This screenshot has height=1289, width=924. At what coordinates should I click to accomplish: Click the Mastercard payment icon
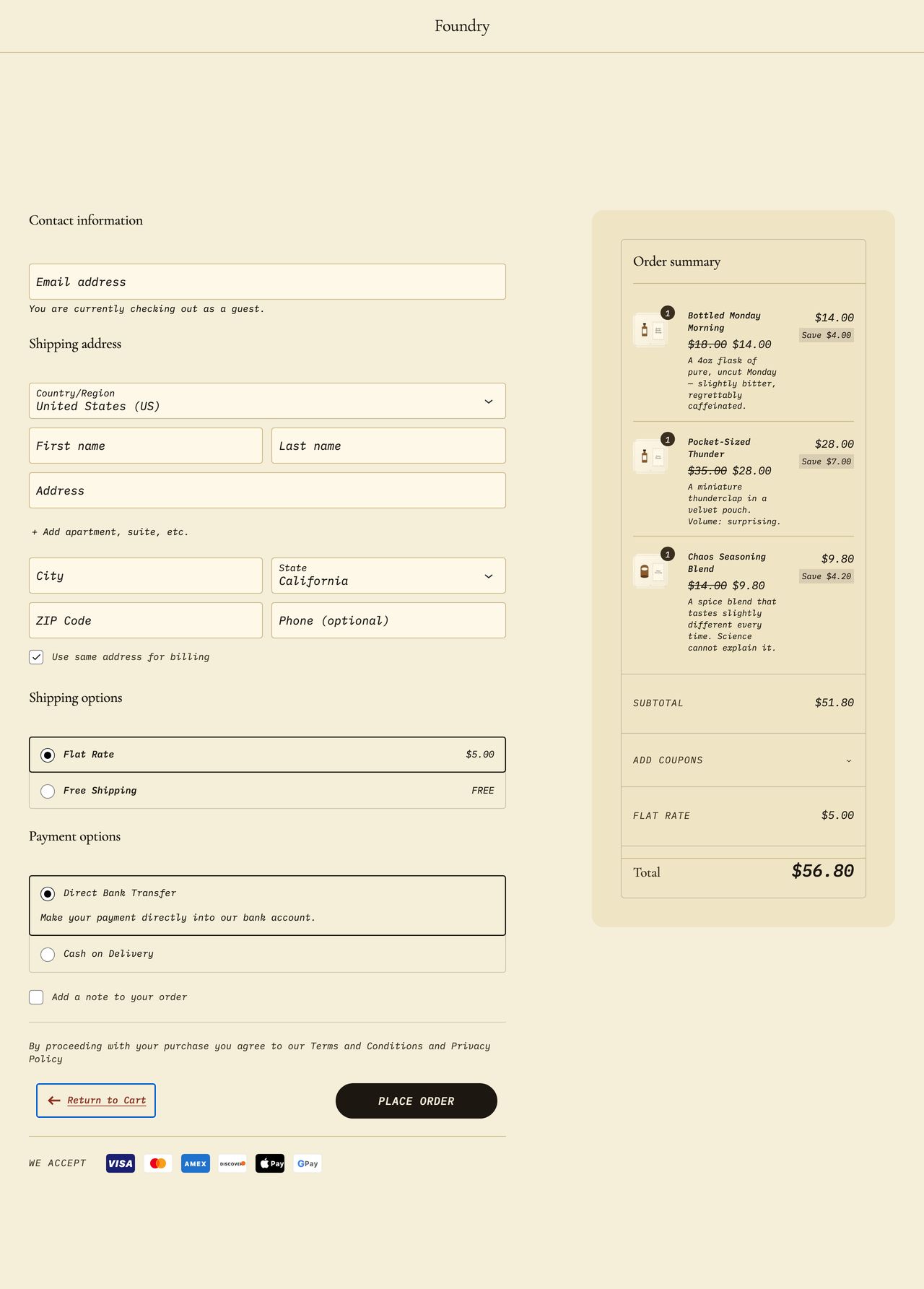[158, 1163]
